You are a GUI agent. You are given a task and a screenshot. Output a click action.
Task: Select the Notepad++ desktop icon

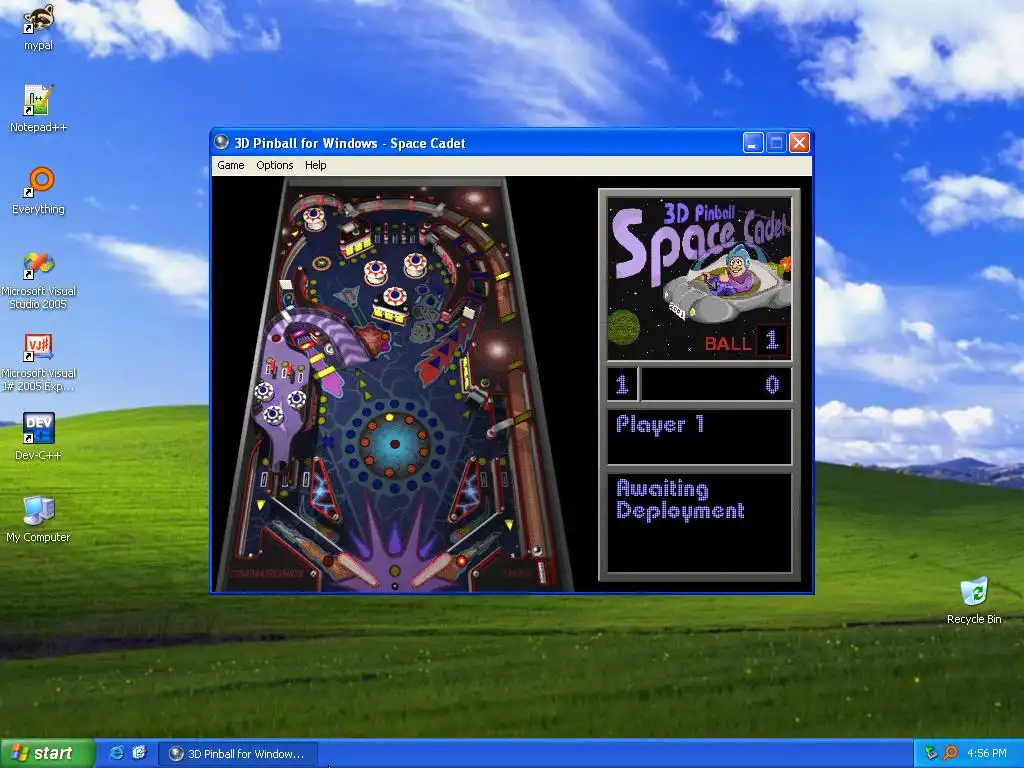tap(38, 108)
